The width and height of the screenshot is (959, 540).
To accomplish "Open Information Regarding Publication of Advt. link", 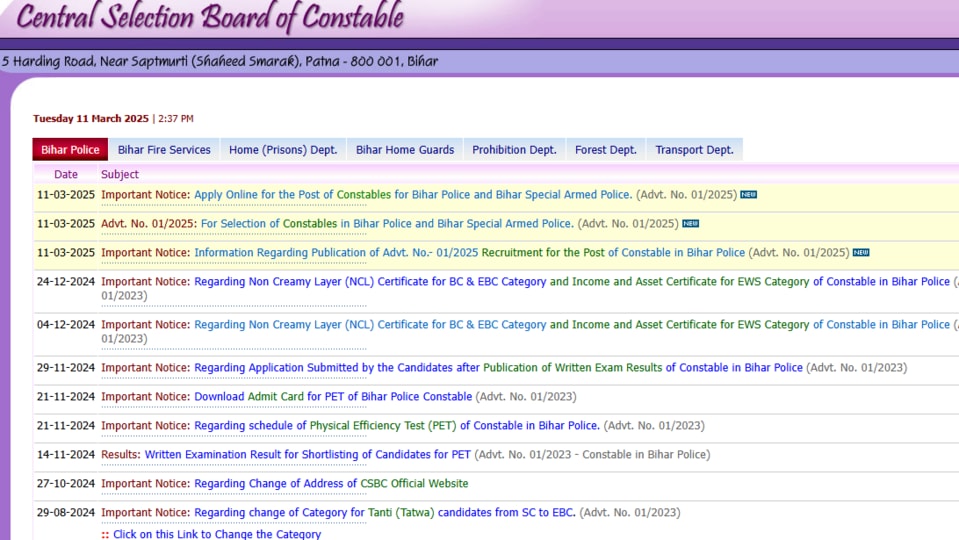I will point(469,253).
